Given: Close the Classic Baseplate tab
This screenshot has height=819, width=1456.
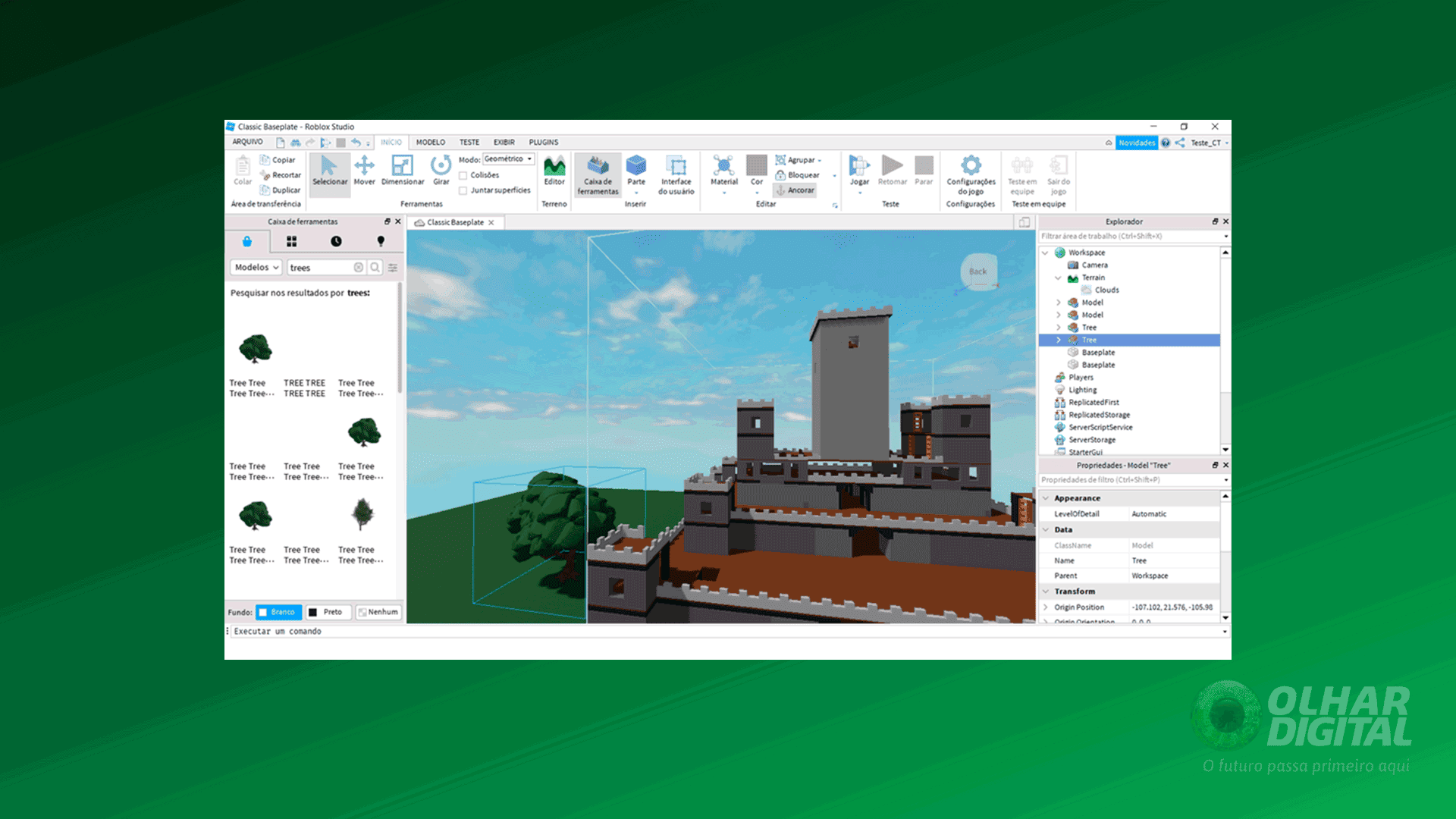Looking at the screenshot, I should click(491, 222).
